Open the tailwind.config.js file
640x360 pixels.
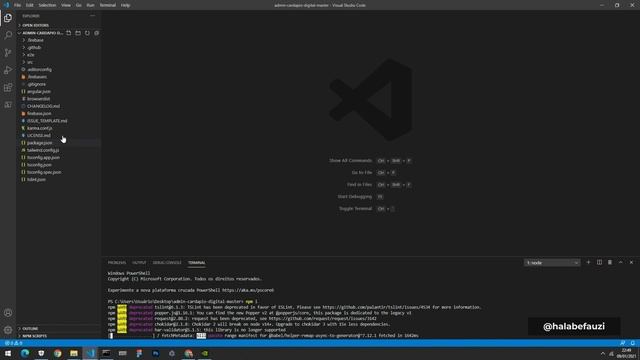[x=43, y=150]
